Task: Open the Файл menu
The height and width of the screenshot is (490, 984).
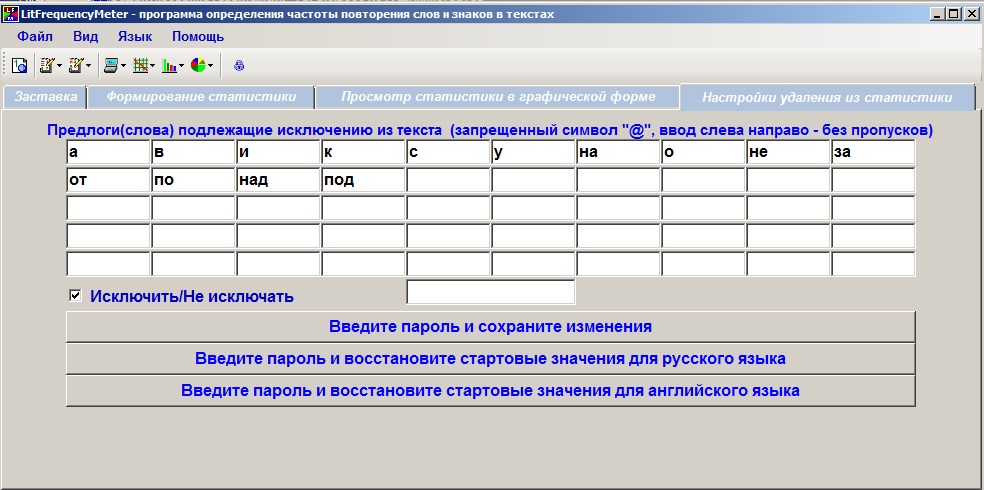Action: [x=35, y=36]
